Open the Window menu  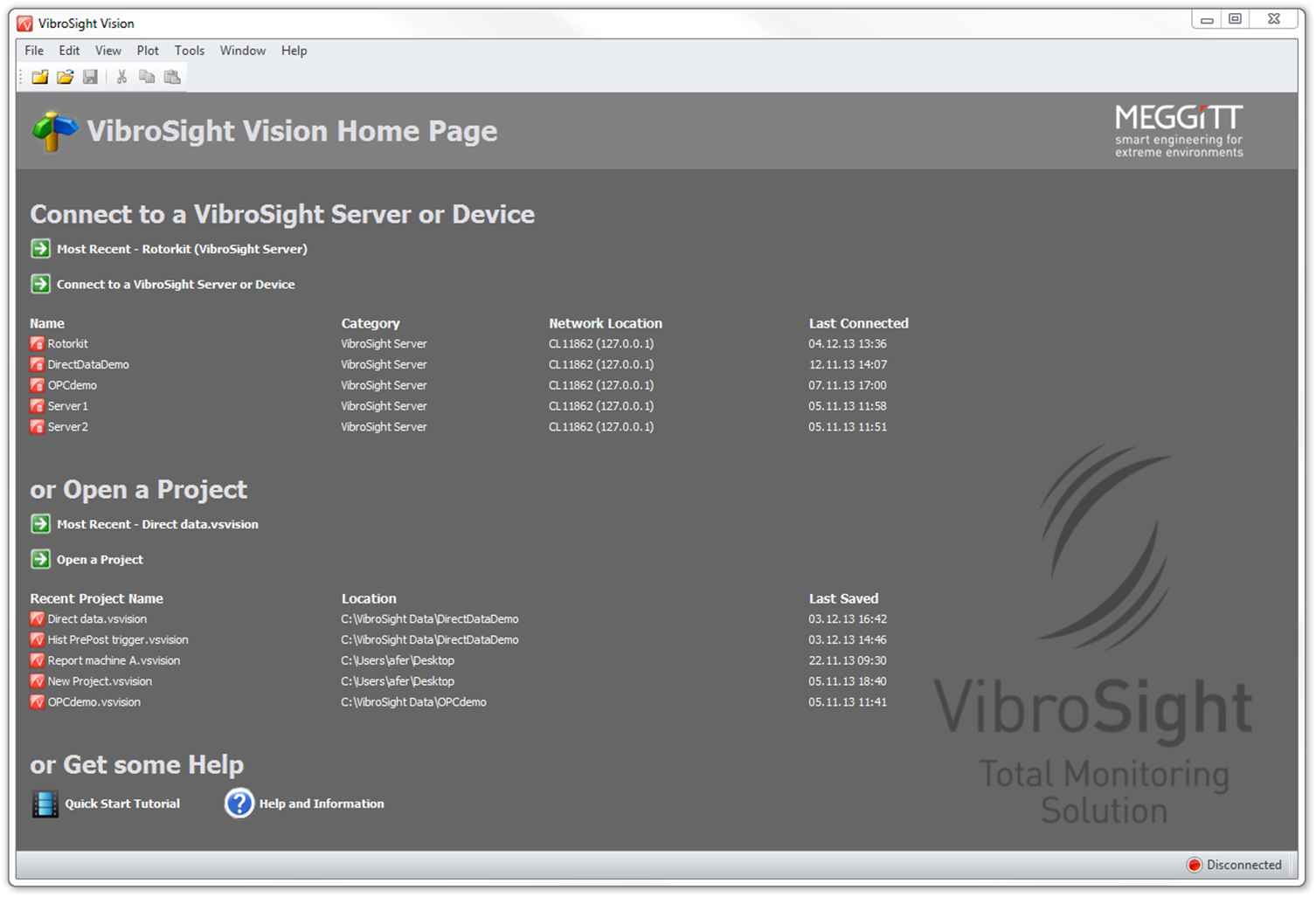pos(242,51)
